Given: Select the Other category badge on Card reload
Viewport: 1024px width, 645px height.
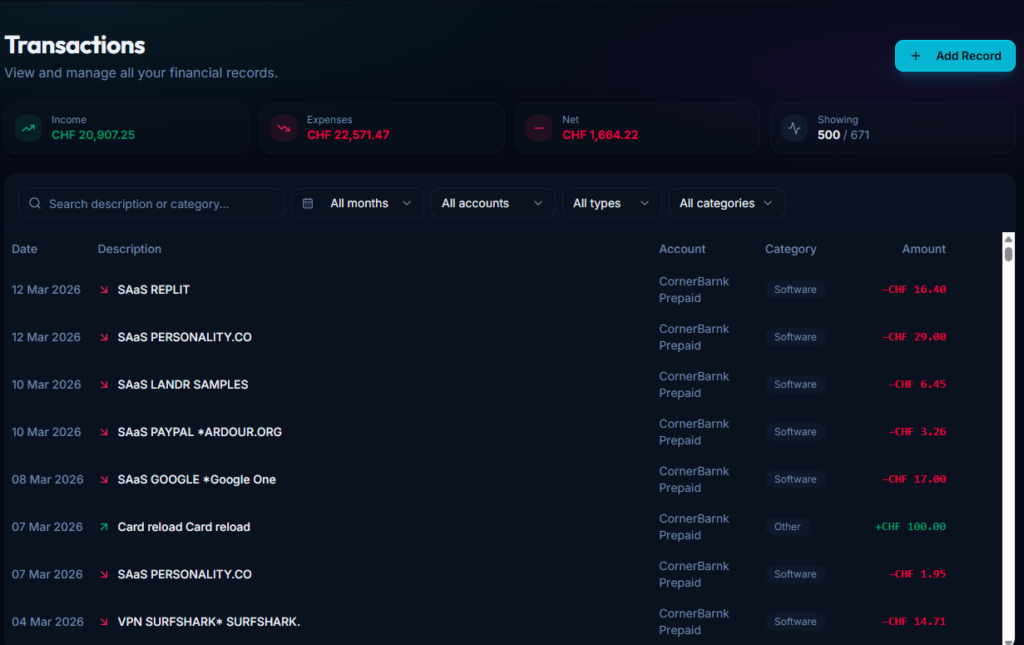Looking at the screenshot, I should (x=787, y=527).
